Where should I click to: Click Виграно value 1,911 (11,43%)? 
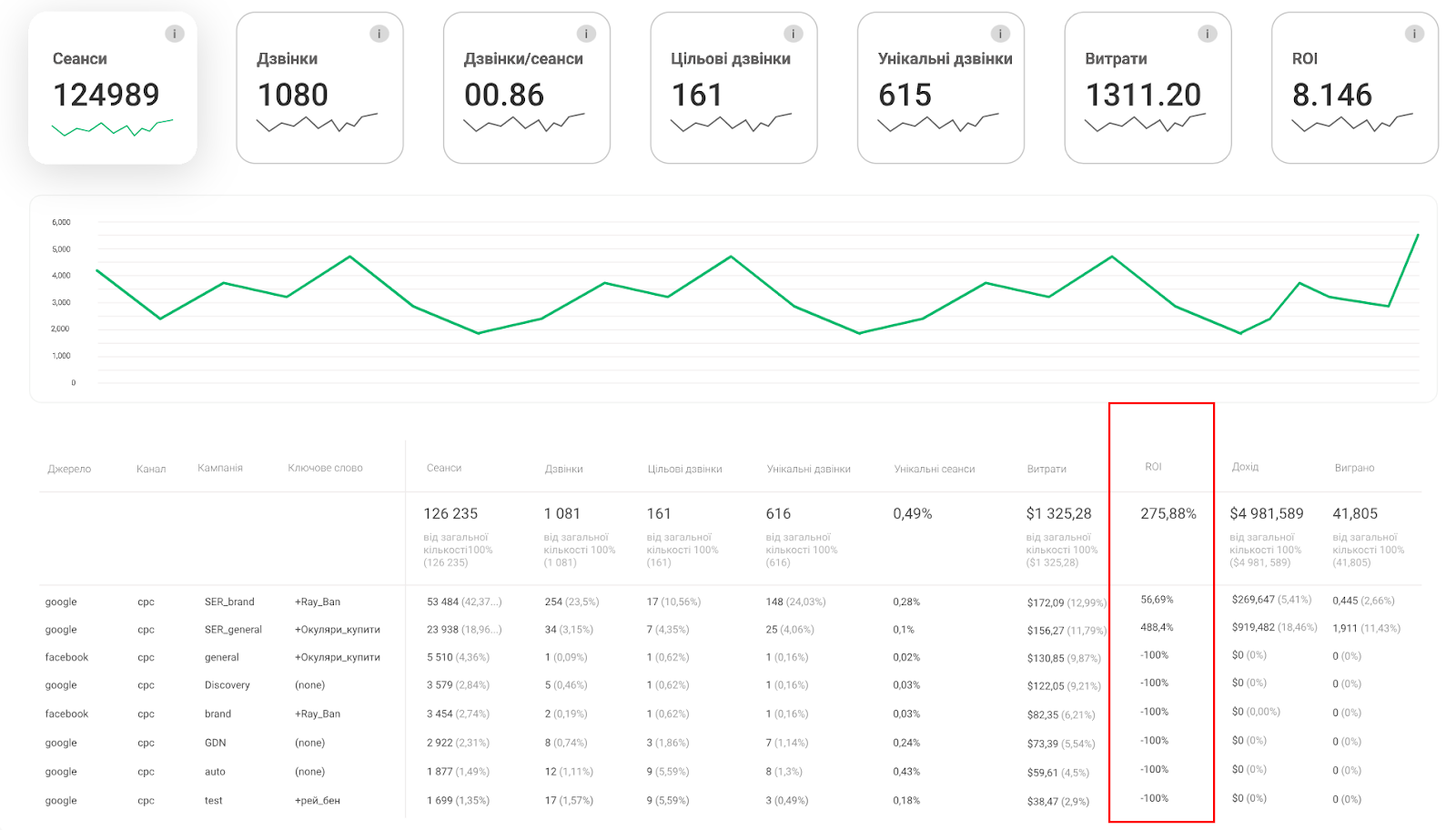point(1366,628)
